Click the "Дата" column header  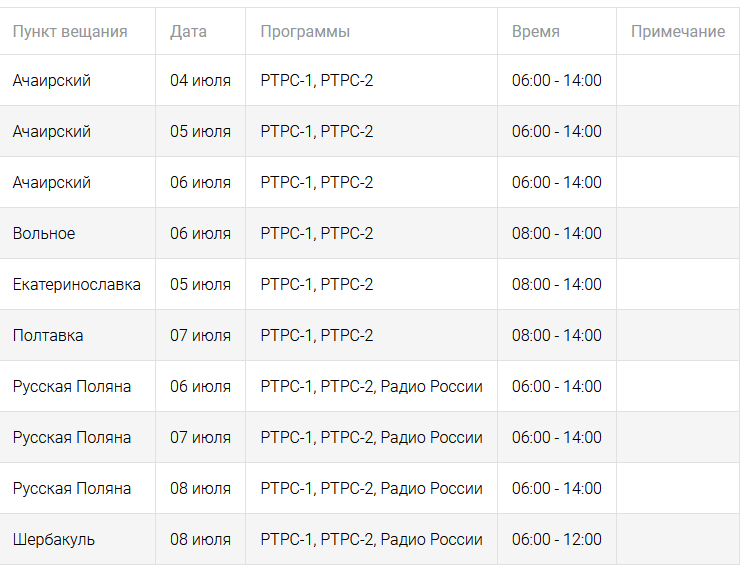pyautogui.click(x=188, y=32)
